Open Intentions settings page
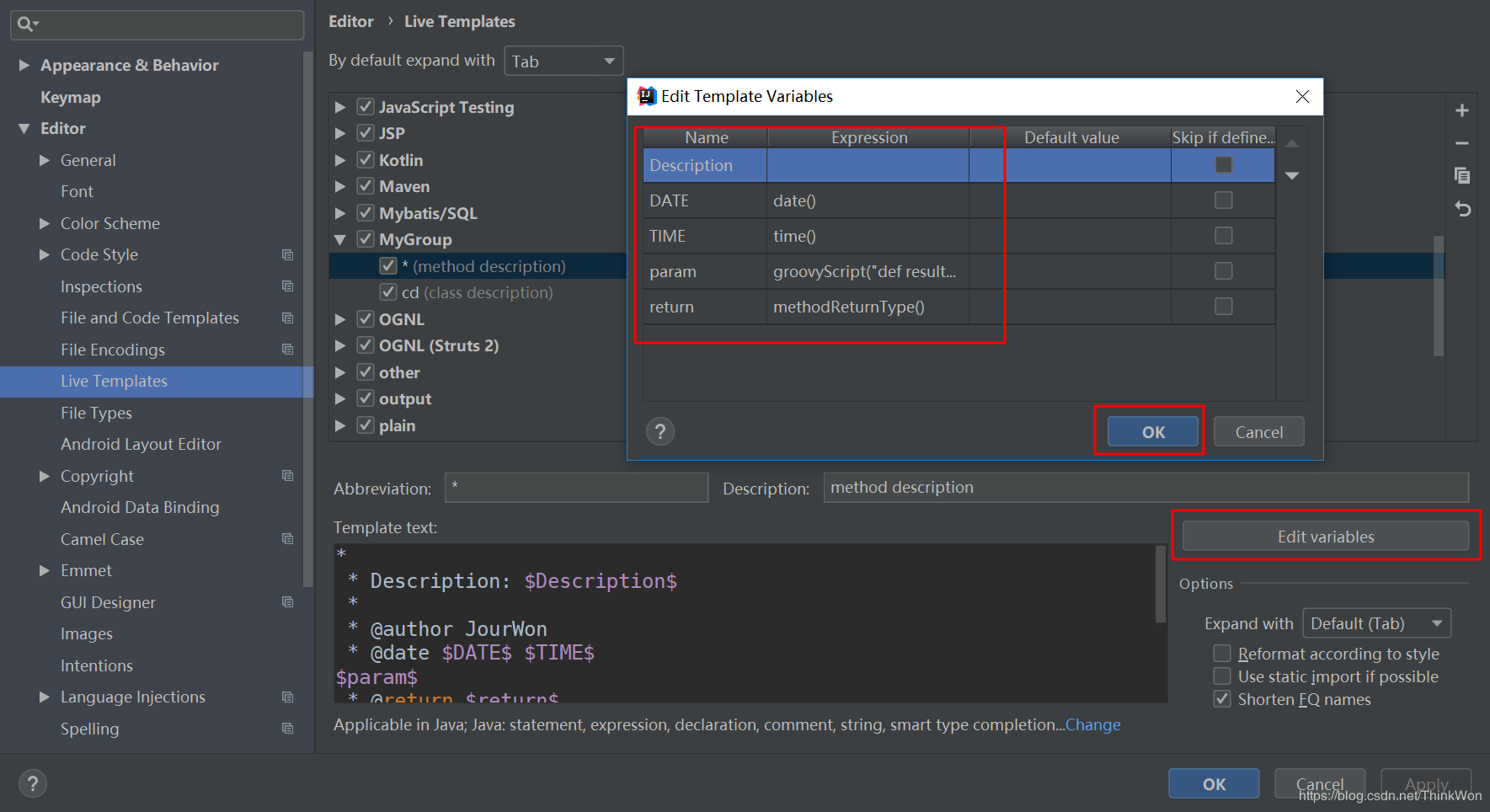 [x=97, y=665]
